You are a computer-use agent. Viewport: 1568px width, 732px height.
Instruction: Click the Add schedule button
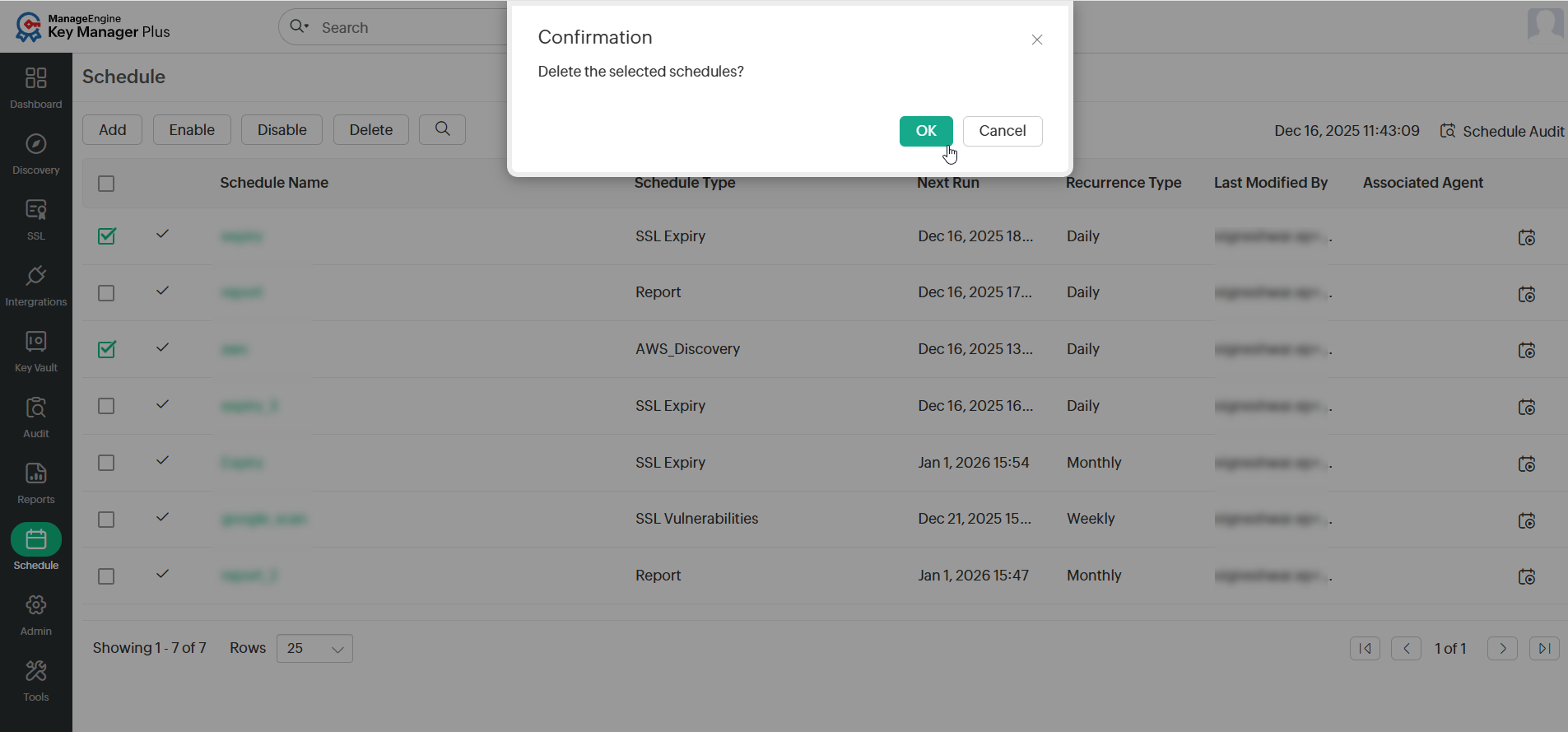coord(113,130)
